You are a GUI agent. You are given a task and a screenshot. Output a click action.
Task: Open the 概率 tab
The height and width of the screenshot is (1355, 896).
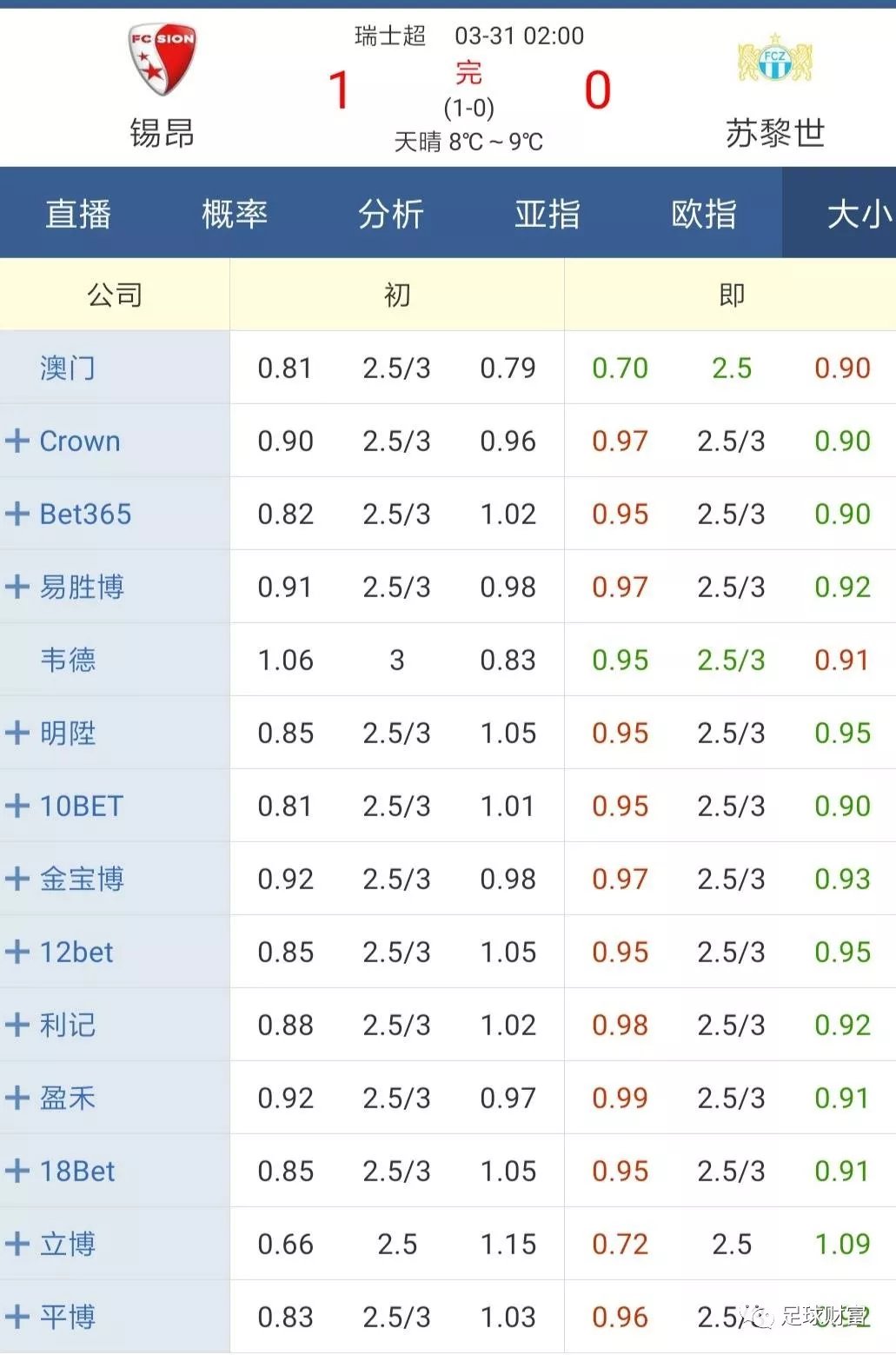(x=235, y=214)
